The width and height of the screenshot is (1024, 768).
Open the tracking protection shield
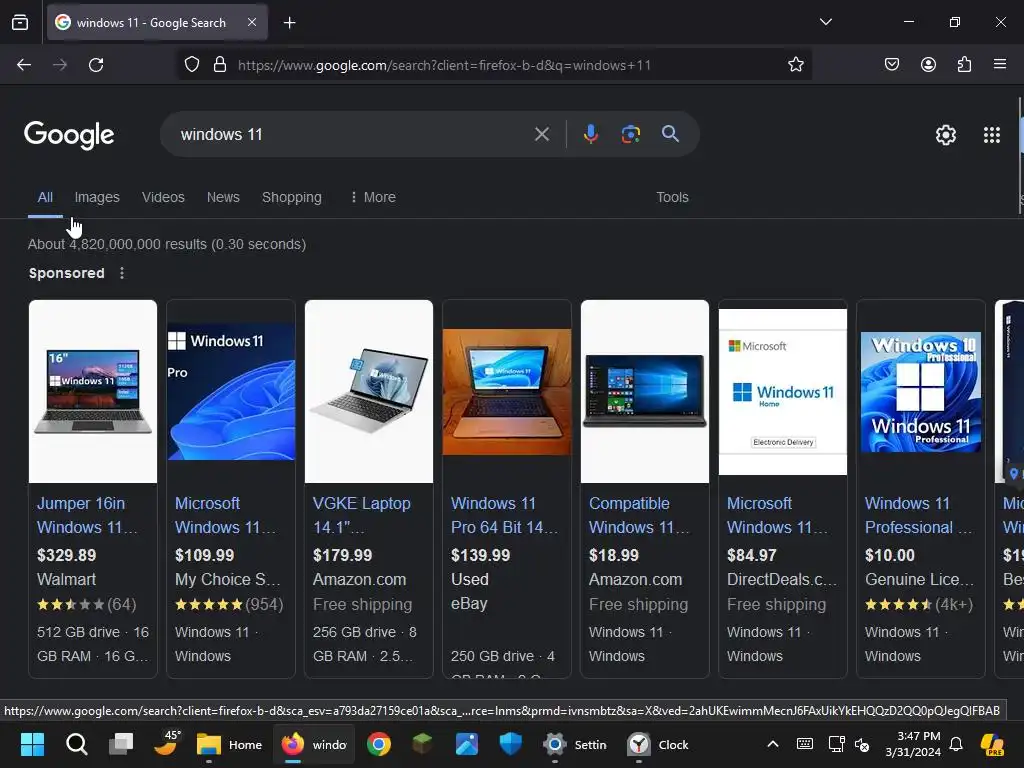point(191,65)
